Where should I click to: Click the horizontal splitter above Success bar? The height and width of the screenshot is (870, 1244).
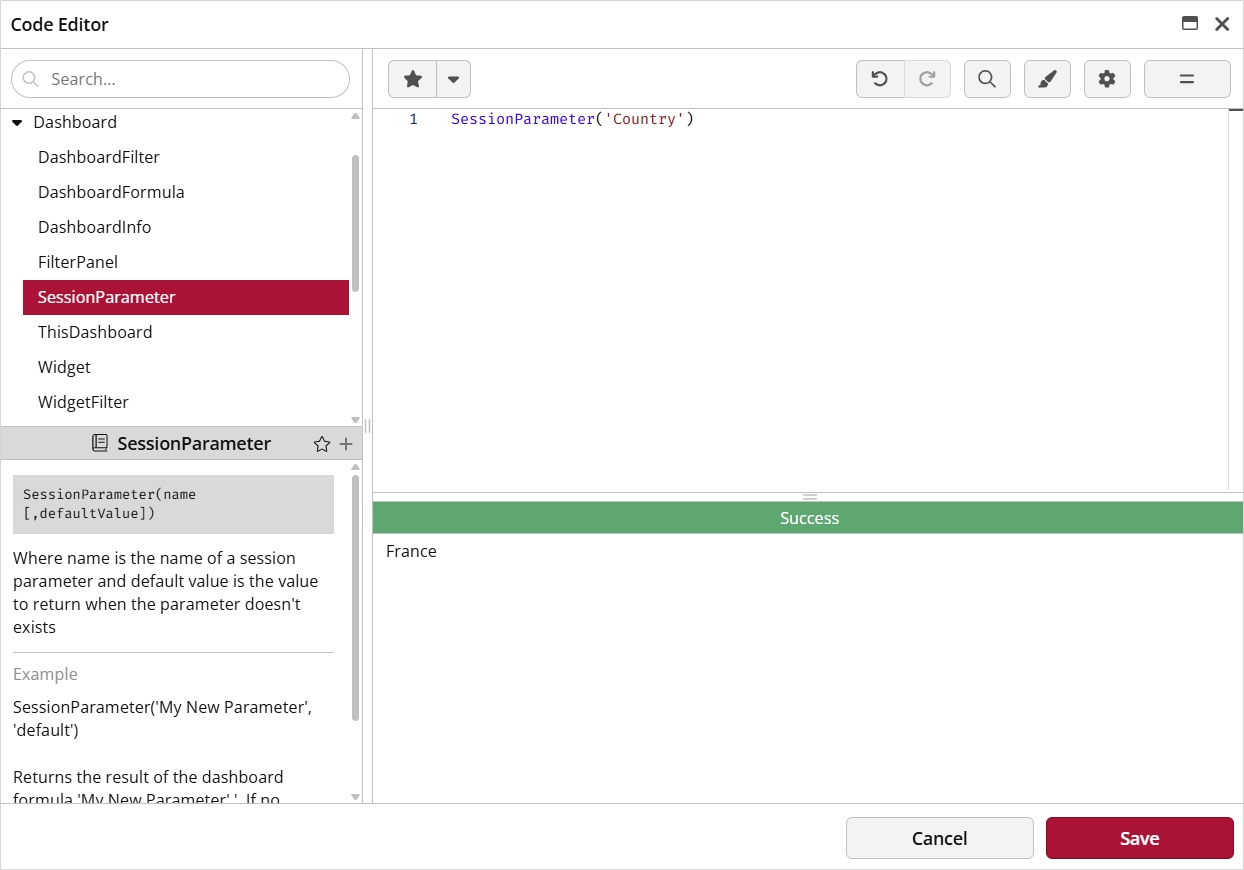(x=809, y=496)
